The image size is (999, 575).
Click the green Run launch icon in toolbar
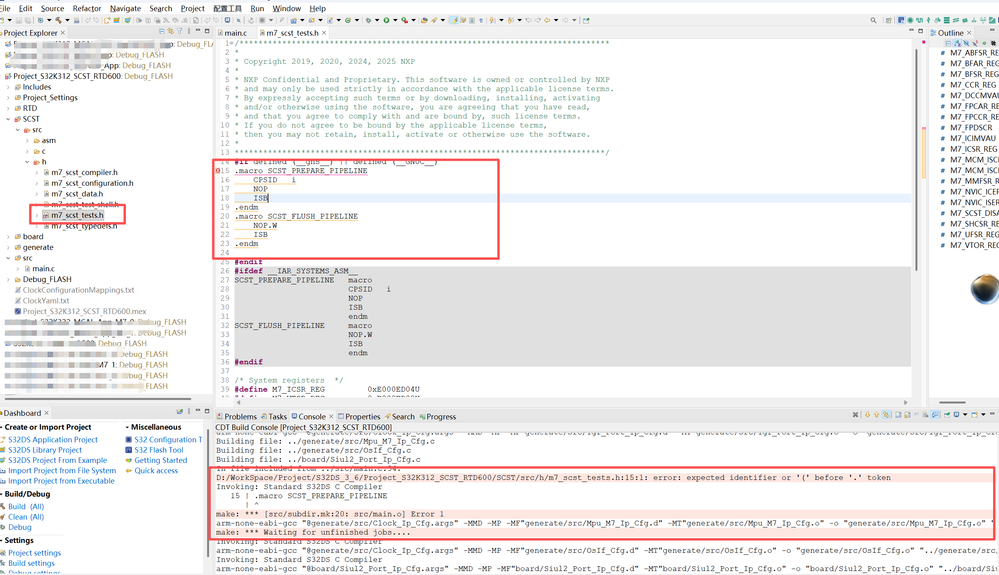[x=386, y=20]
